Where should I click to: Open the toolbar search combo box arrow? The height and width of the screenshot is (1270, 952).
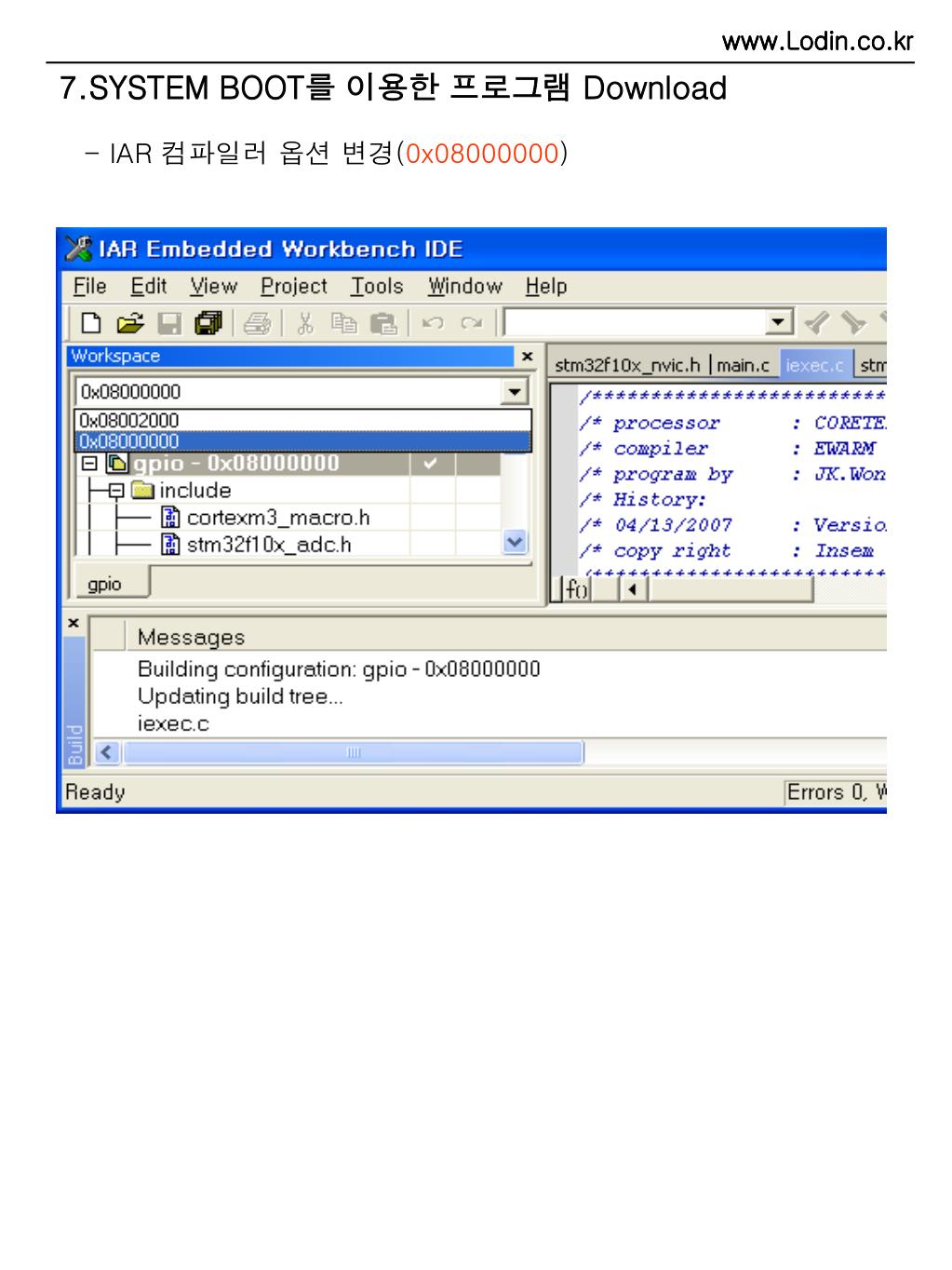coord(778,323)
